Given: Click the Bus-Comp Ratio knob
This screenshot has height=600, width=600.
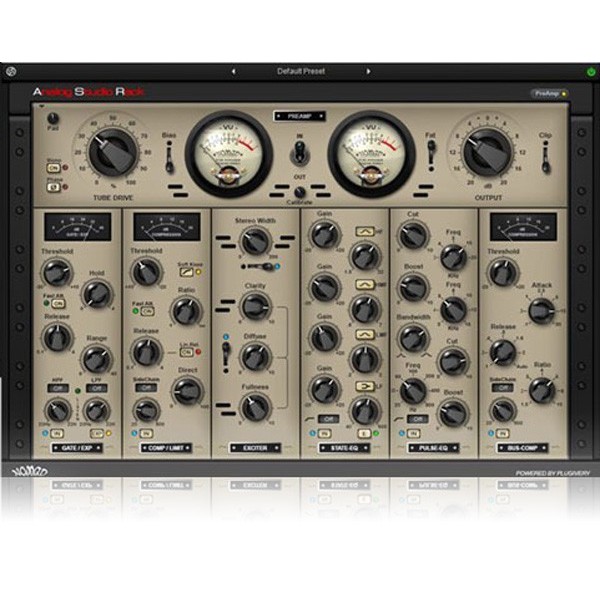Looking at the screenshot, I should (x=542, y=390).
